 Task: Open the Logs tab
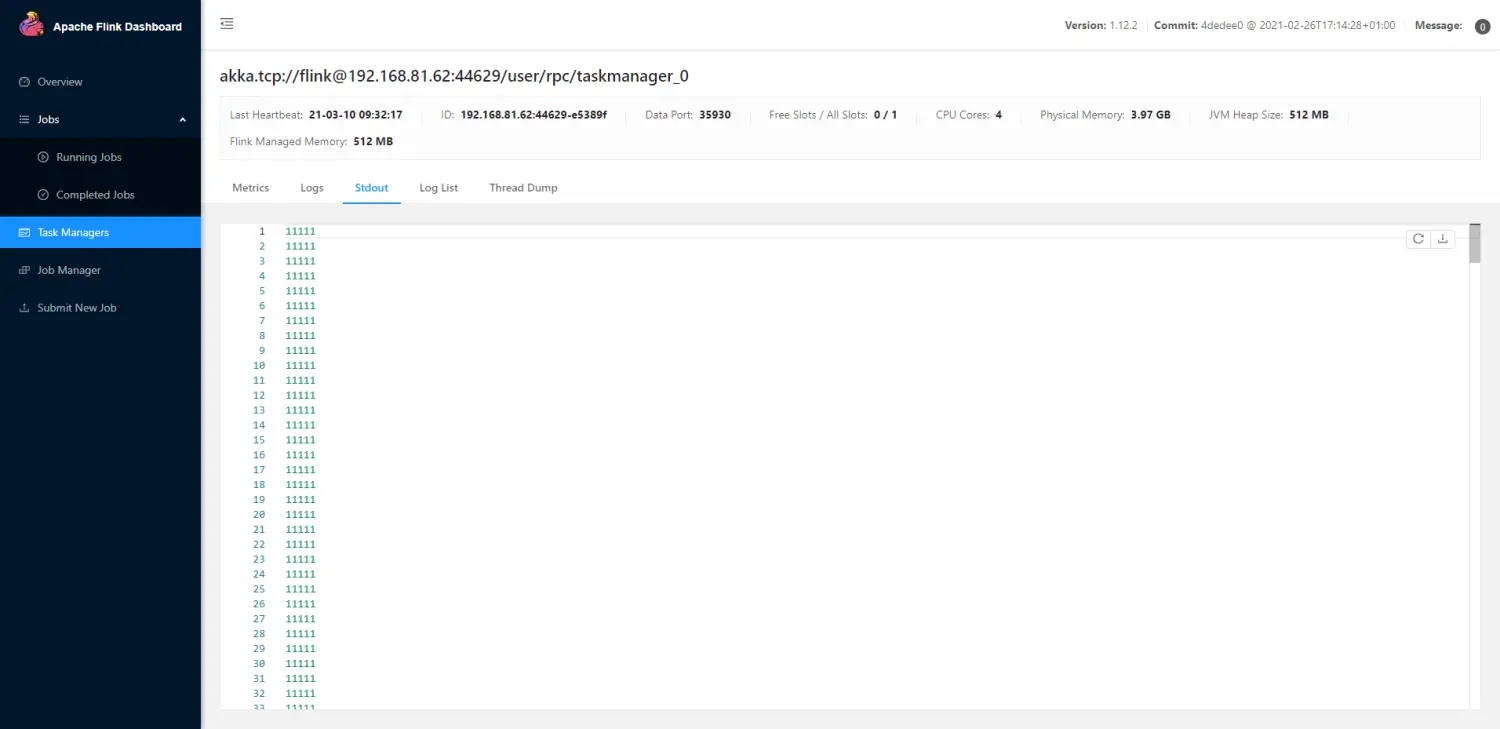pos(312,188)
